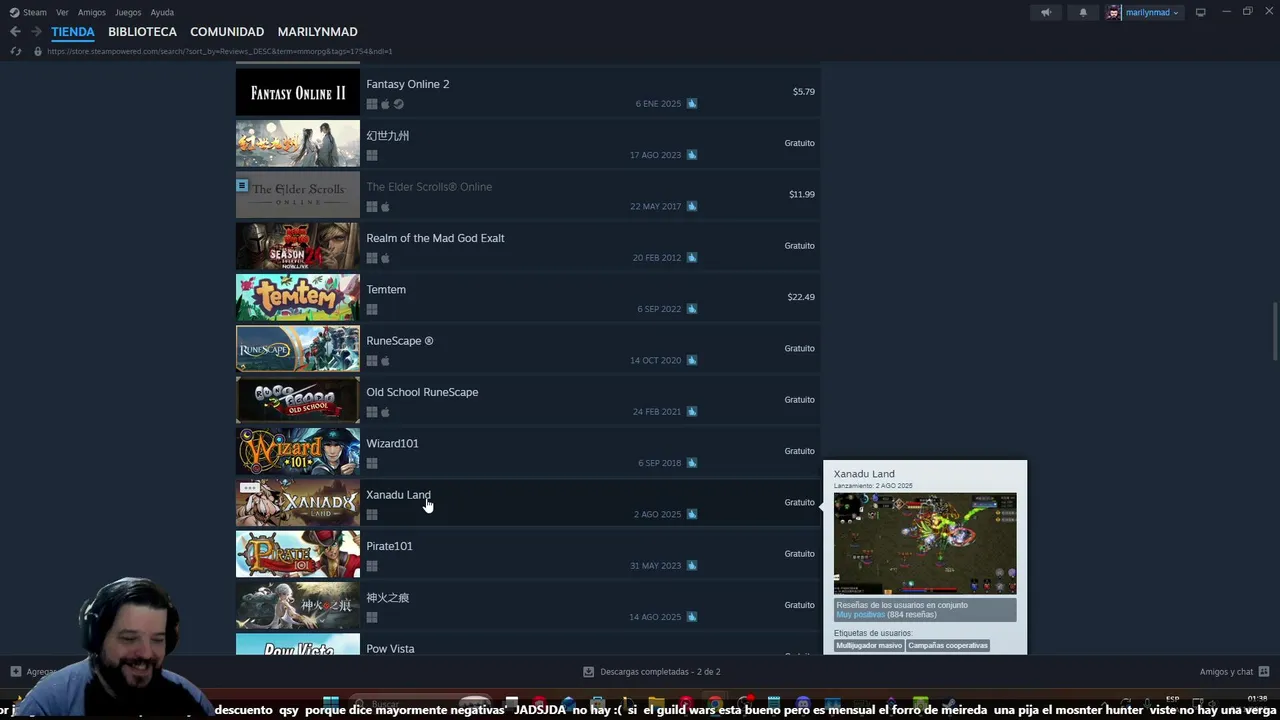Select the $22.49 Temtem price

(x=801, y=297)
